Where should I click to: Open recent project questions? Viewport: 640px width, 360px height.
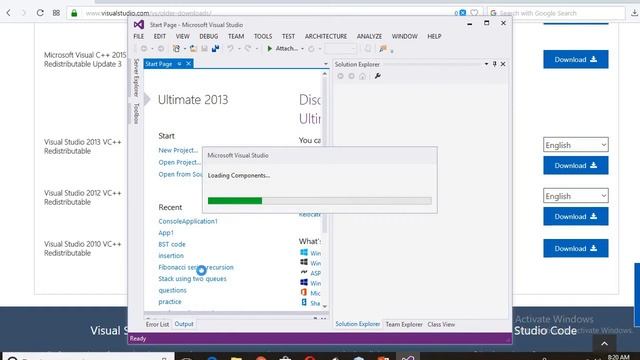[172, 290]
